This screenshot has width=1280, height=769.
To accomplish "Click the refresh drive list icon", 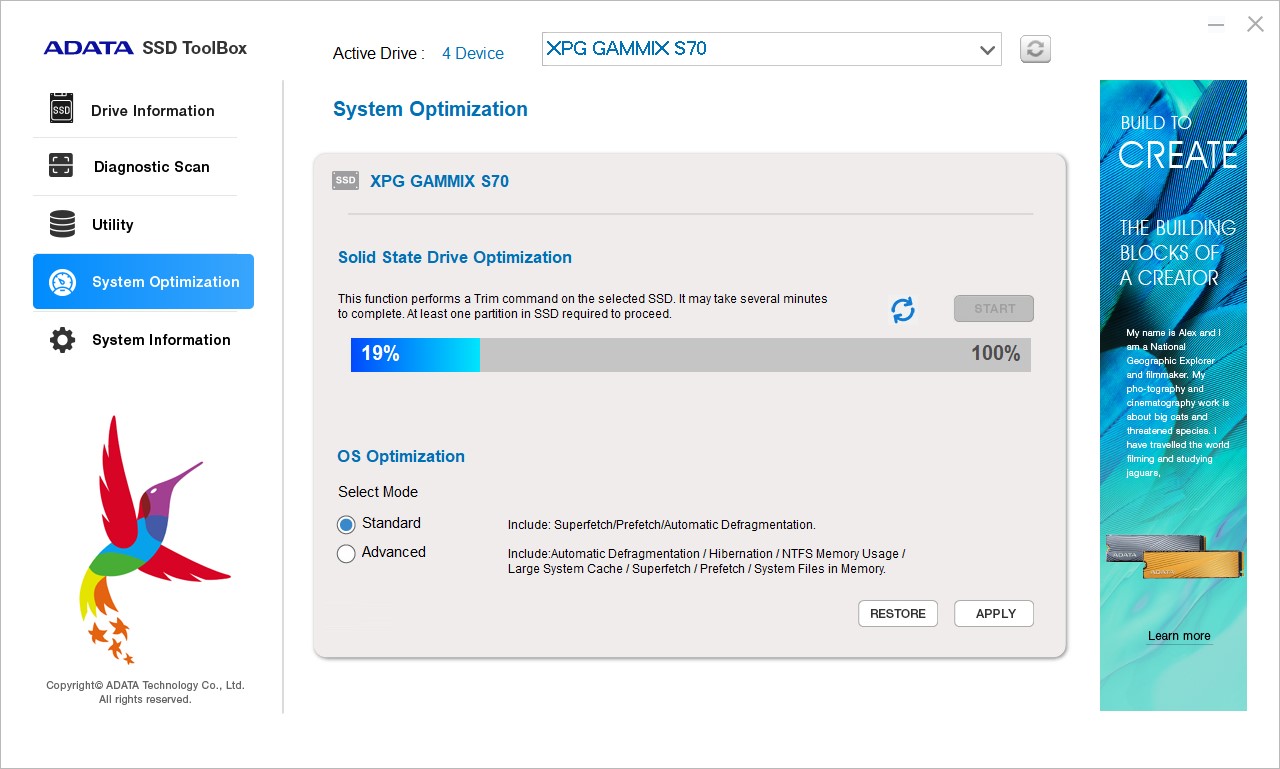I will tap(1035, 49).
